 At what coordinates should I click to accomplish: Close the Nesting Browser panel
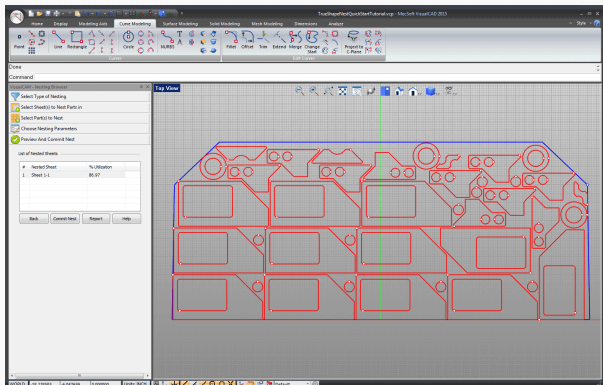(x=147, y=87)
